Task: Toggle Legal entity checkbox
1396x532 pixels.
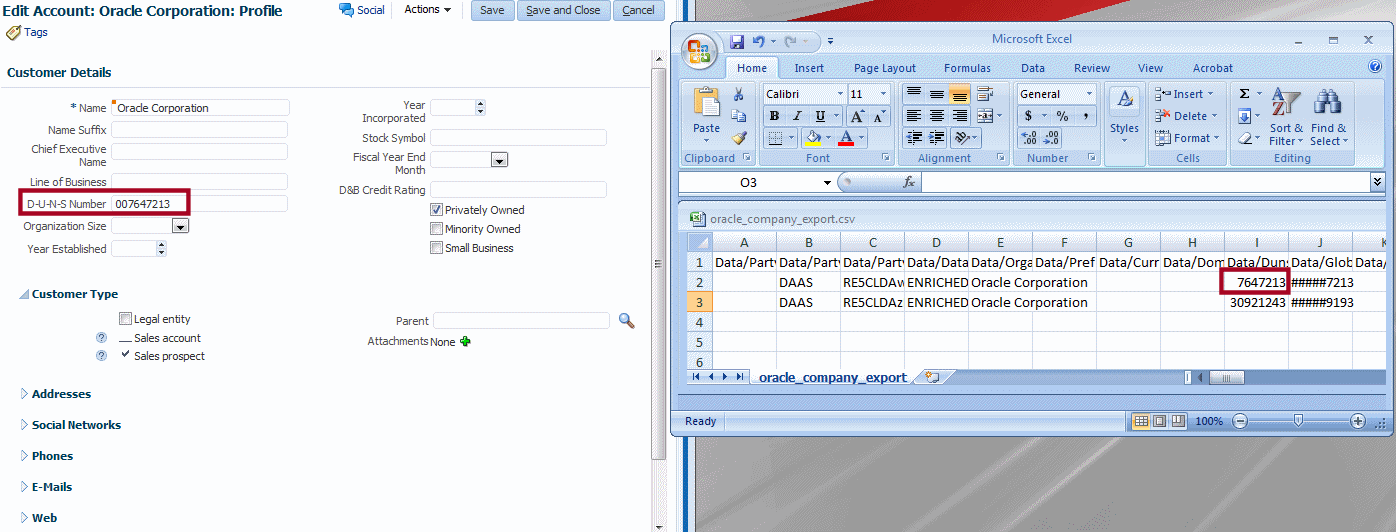Action: click(125, 319)
